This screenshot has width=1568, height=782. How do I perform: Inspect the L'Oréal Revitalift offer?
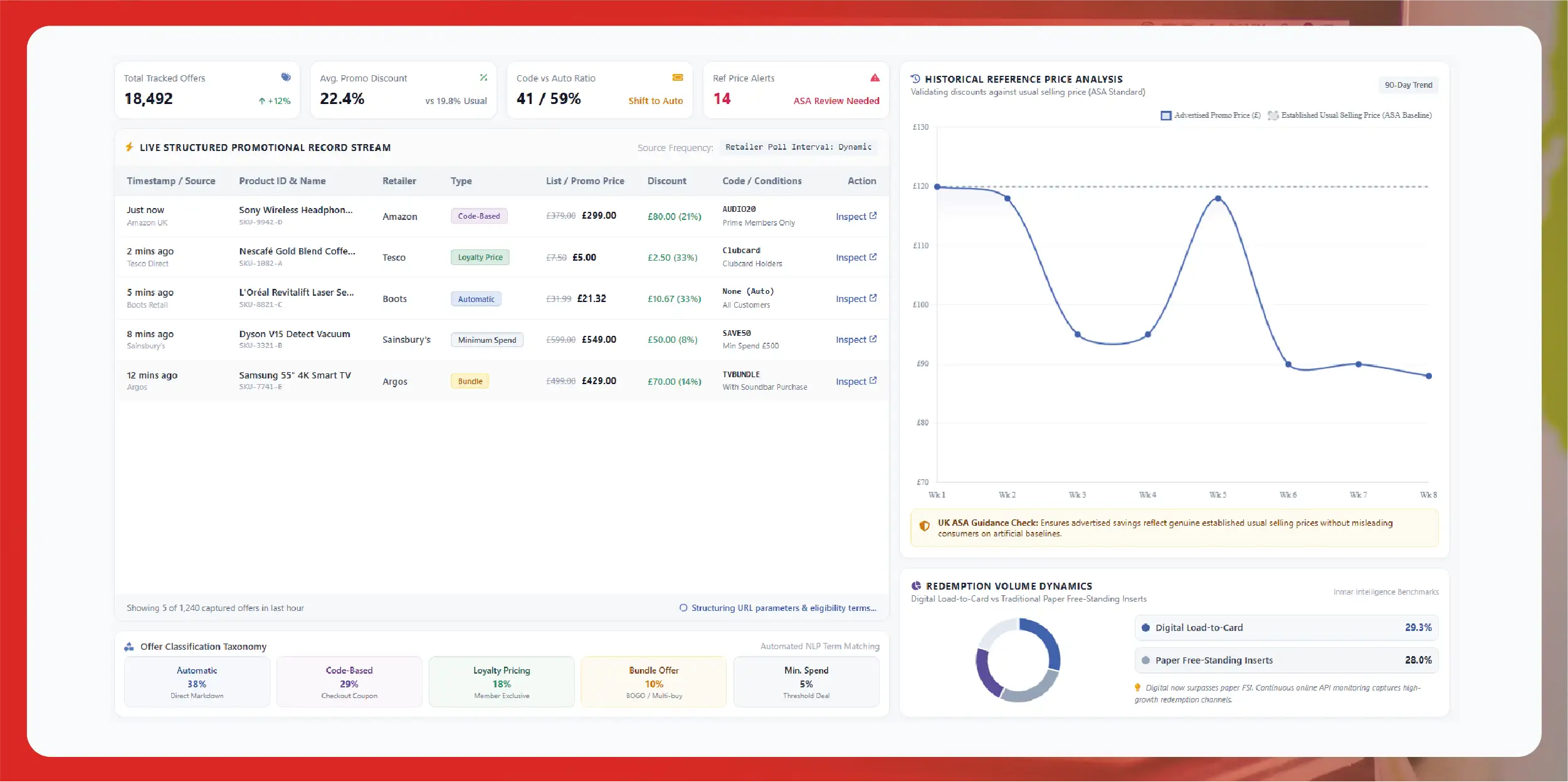tap(856, 299)
